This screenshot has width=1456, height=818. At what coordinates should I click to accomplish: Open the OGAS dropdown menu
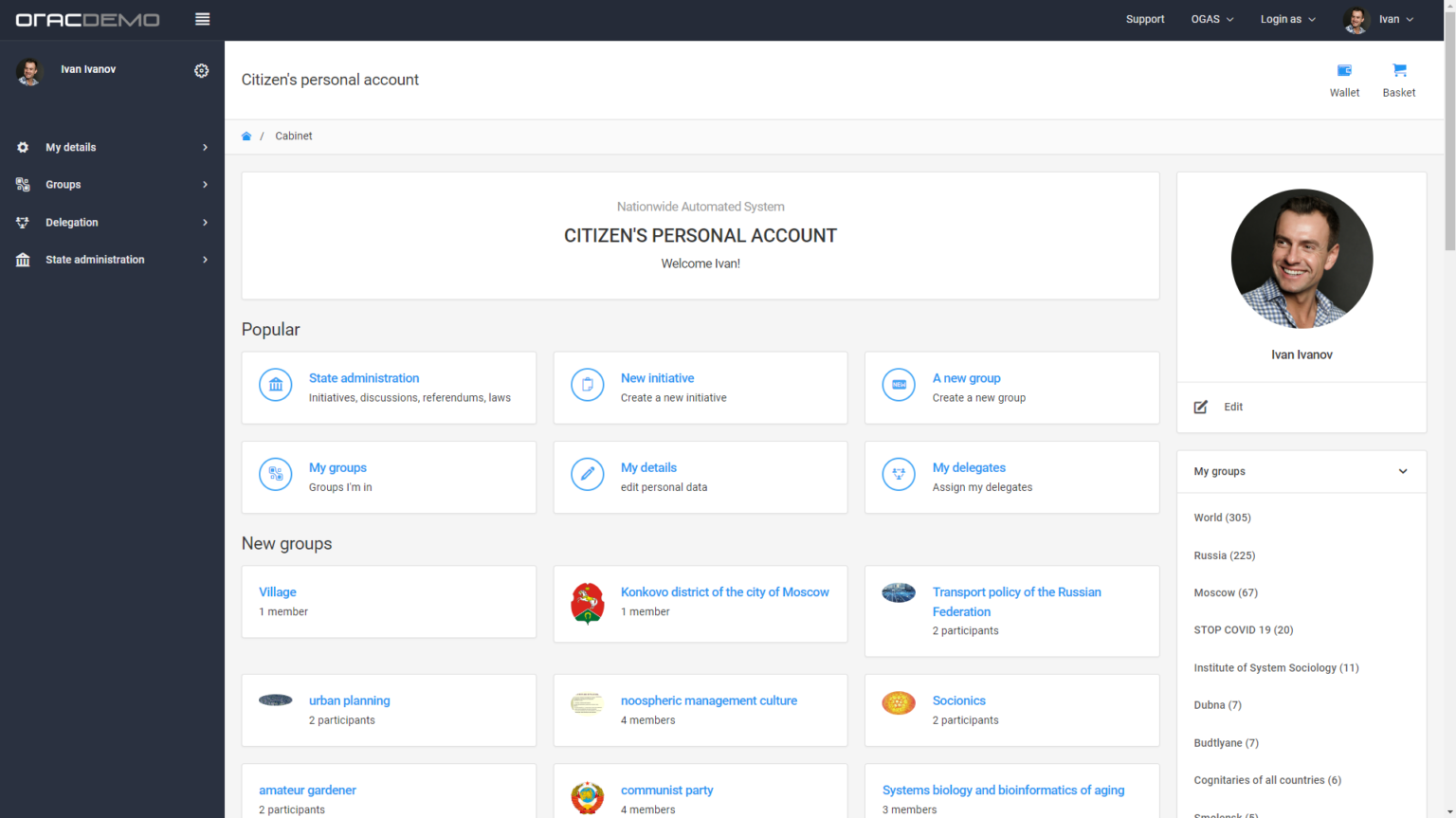pos(1211,19)
